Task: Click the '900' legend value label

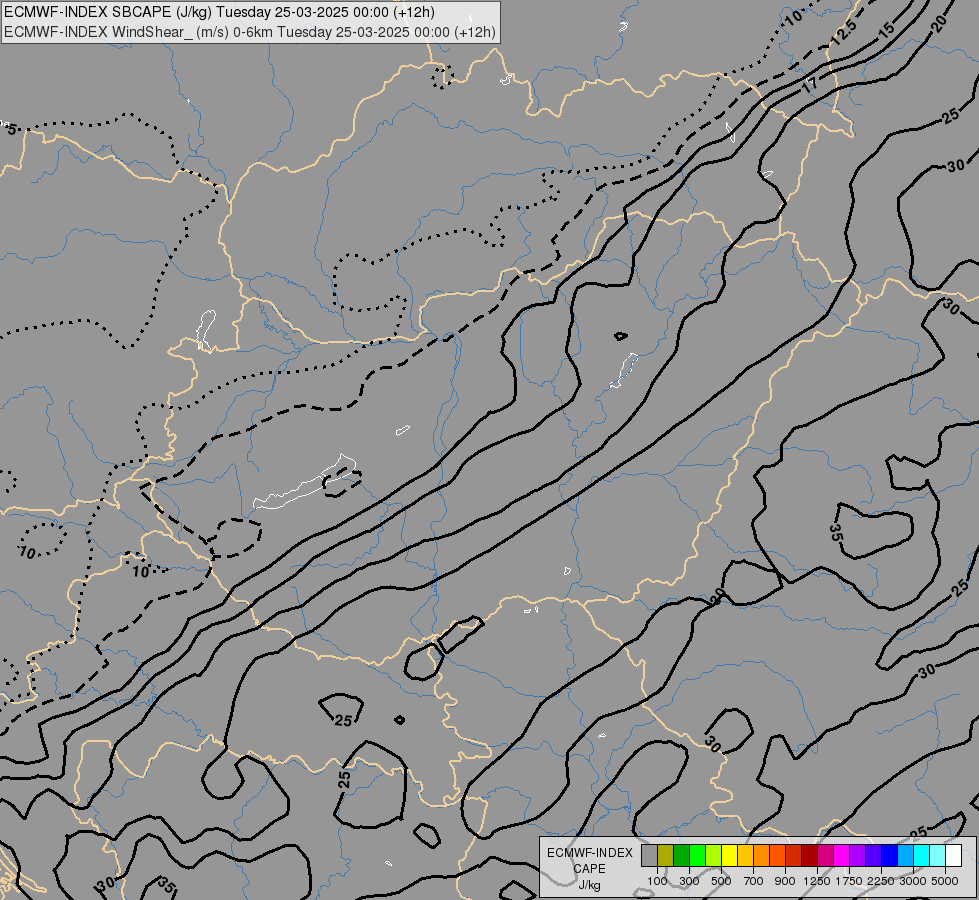Action: (x=785, y=881)
